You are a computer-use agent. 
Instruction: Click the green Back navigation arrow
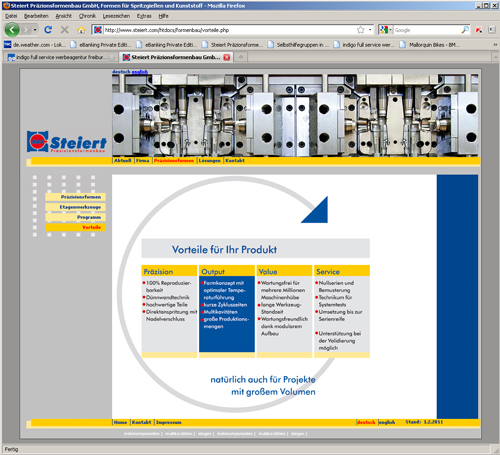pyautogui.click(x=12, y=30)
